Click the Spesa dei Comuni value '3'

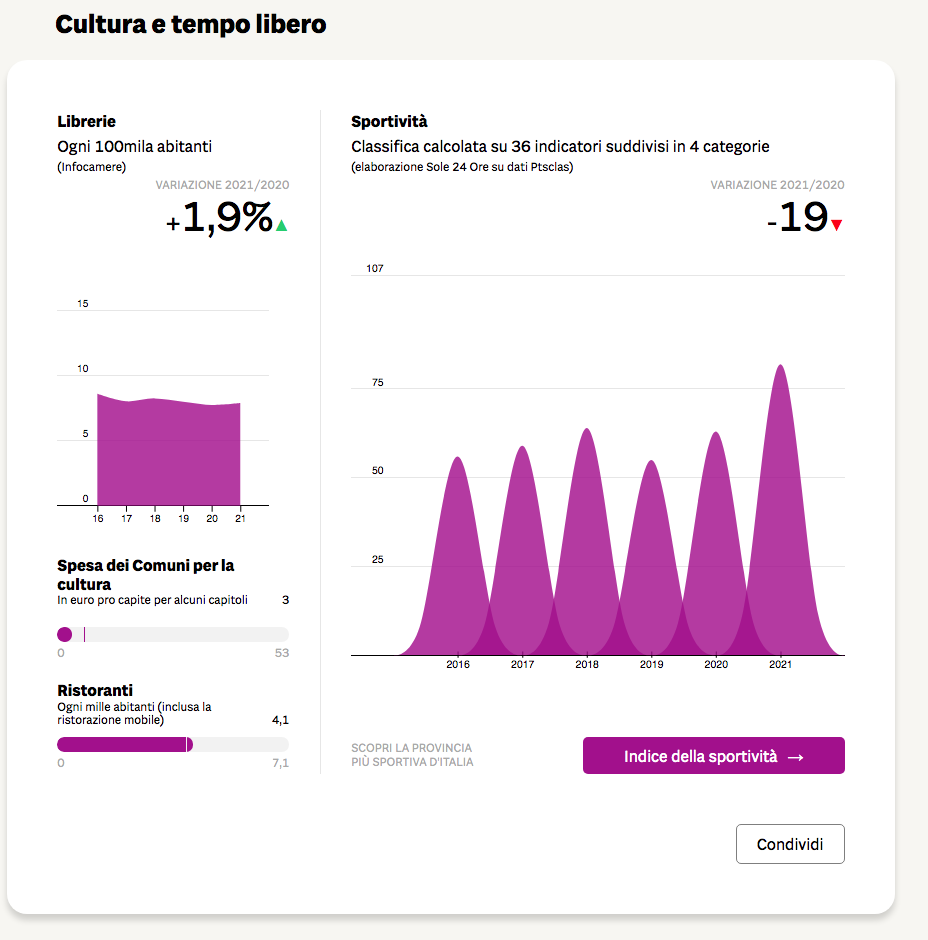285,600
